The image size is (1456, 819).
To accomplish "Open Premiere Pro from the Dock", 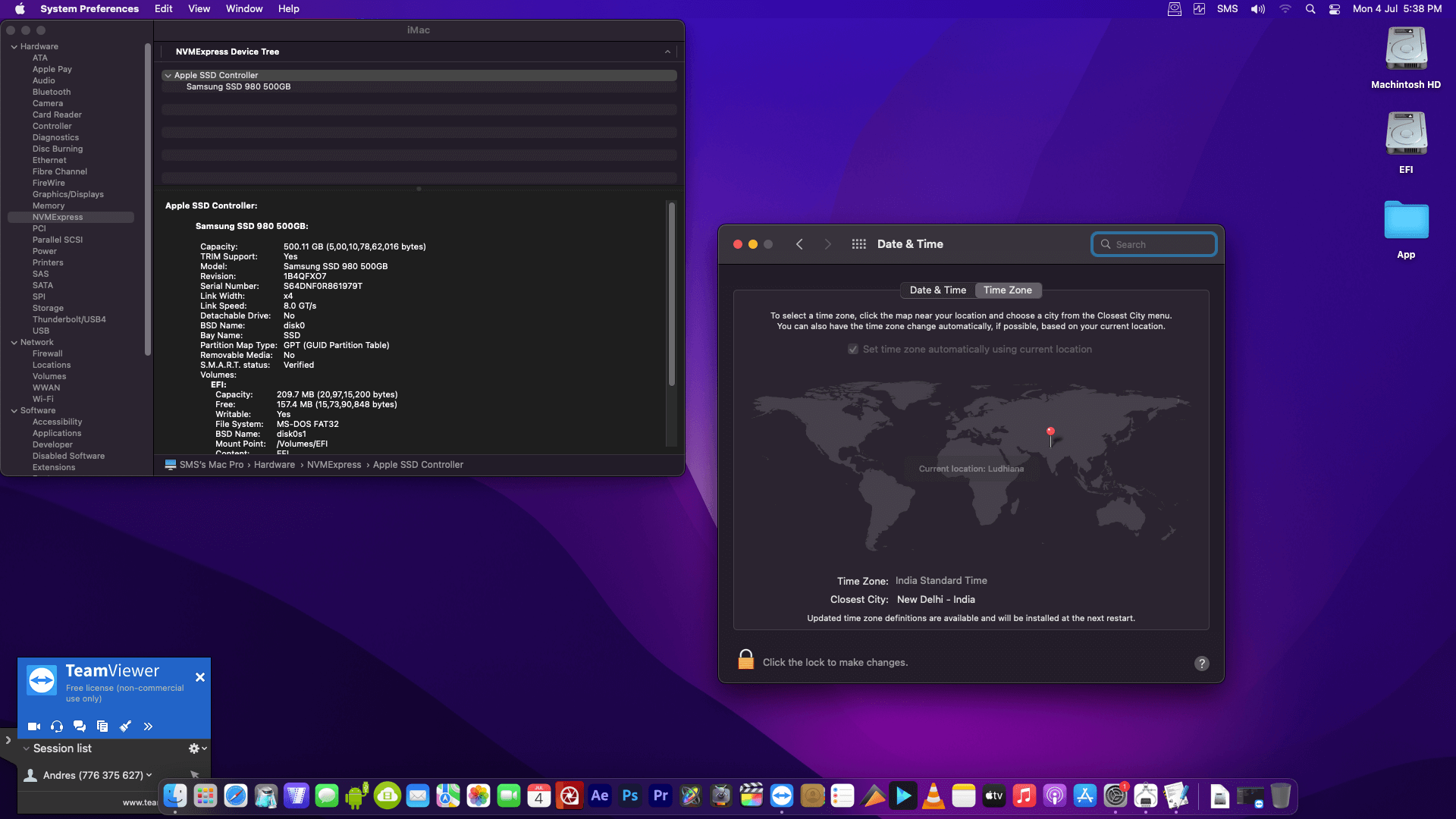I will tap(661, 795).
